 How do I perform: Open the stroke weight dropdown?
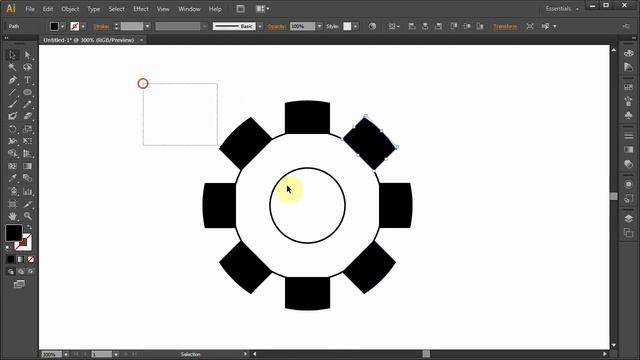(x=147, y=26)
